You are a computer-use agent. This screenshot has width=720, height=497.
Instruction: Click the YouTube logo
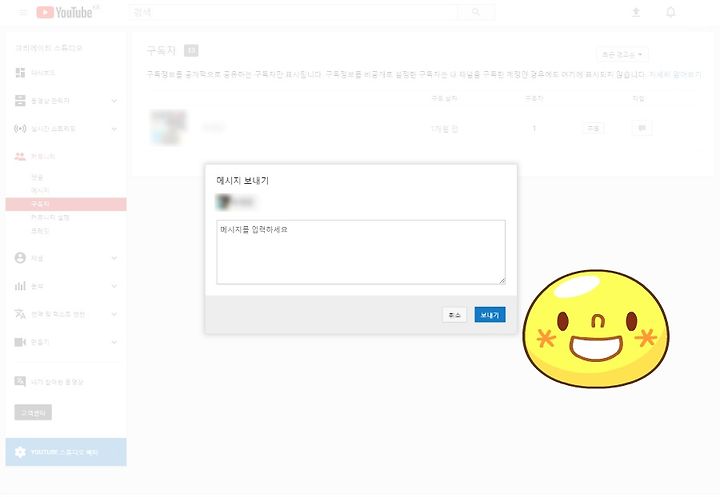pos(68,12)
